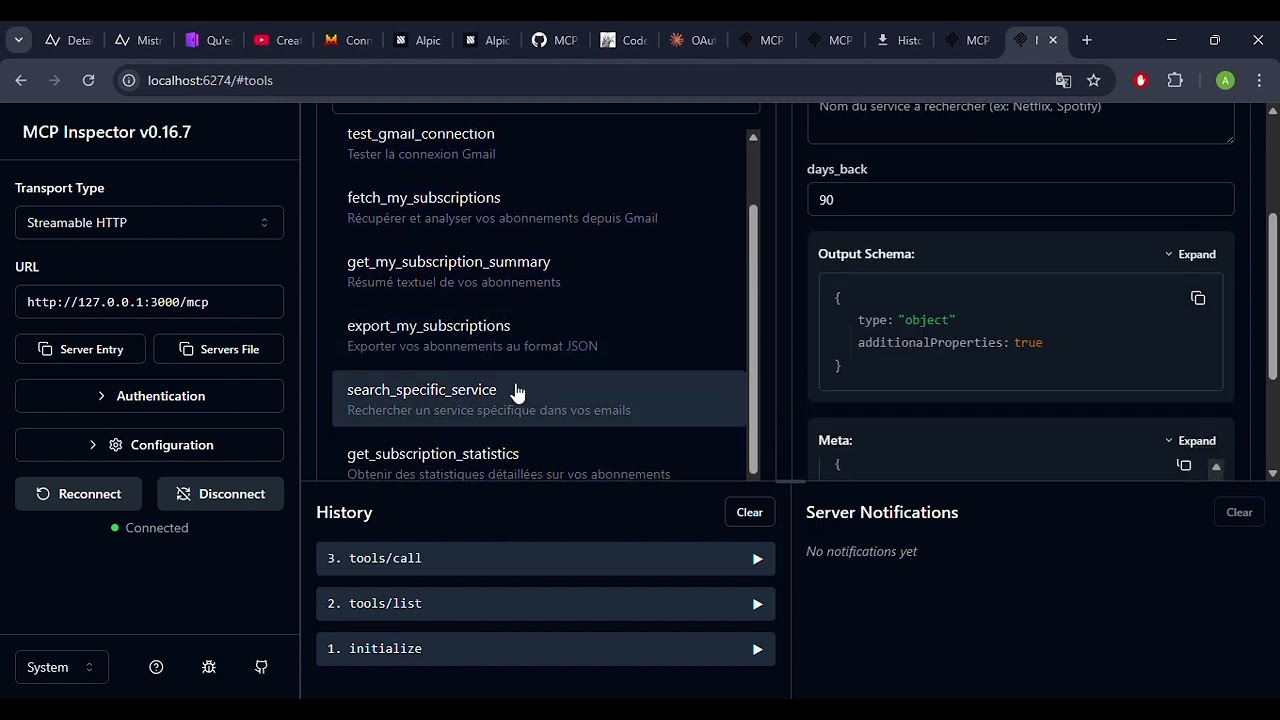1280x720 pixels.
Task: Switch to the GitHub MCP browser tab
Action: (x=555, y=40)
